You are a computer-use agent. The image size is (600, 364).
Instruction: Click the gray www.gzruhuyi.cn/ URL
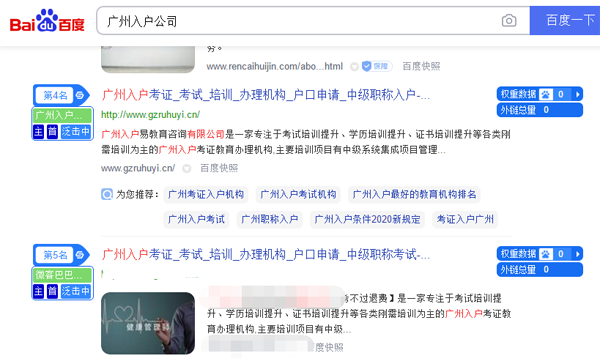click(138, 168)
